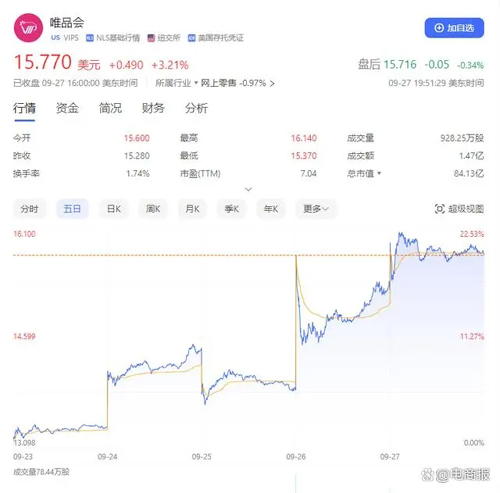Open the 所属行业 dropdown
500x493 pixels.
coord(177,83)
